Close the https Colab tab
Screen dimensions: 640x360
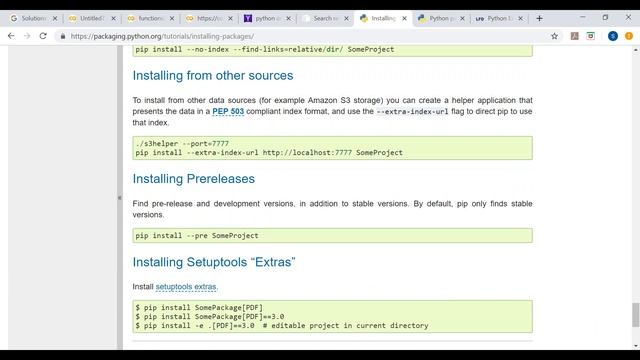click(230, 18)
